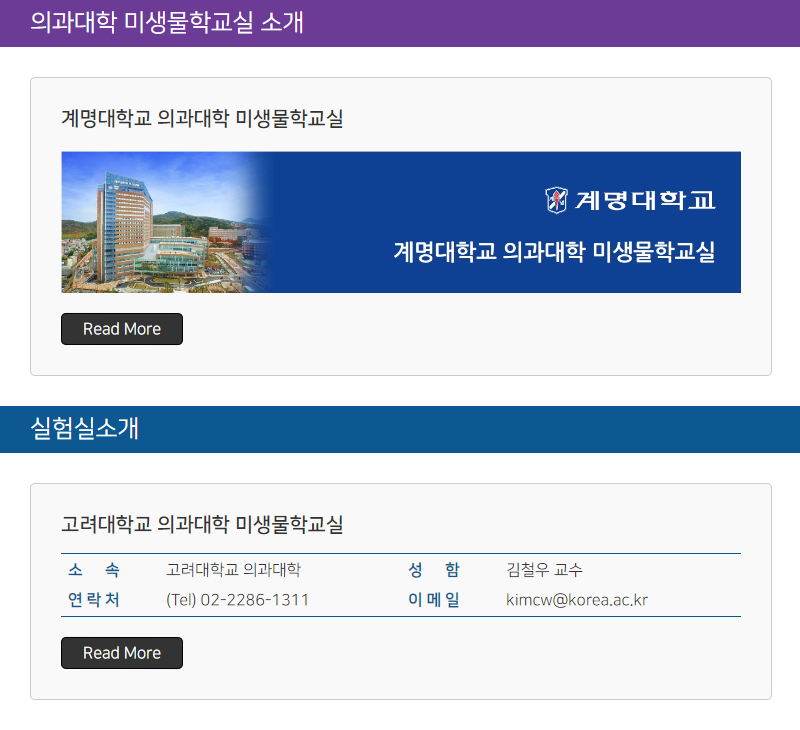
Task: Click the heading 고려대학교 의과대학 미생물학교실 card title
Action: (202, 524)
